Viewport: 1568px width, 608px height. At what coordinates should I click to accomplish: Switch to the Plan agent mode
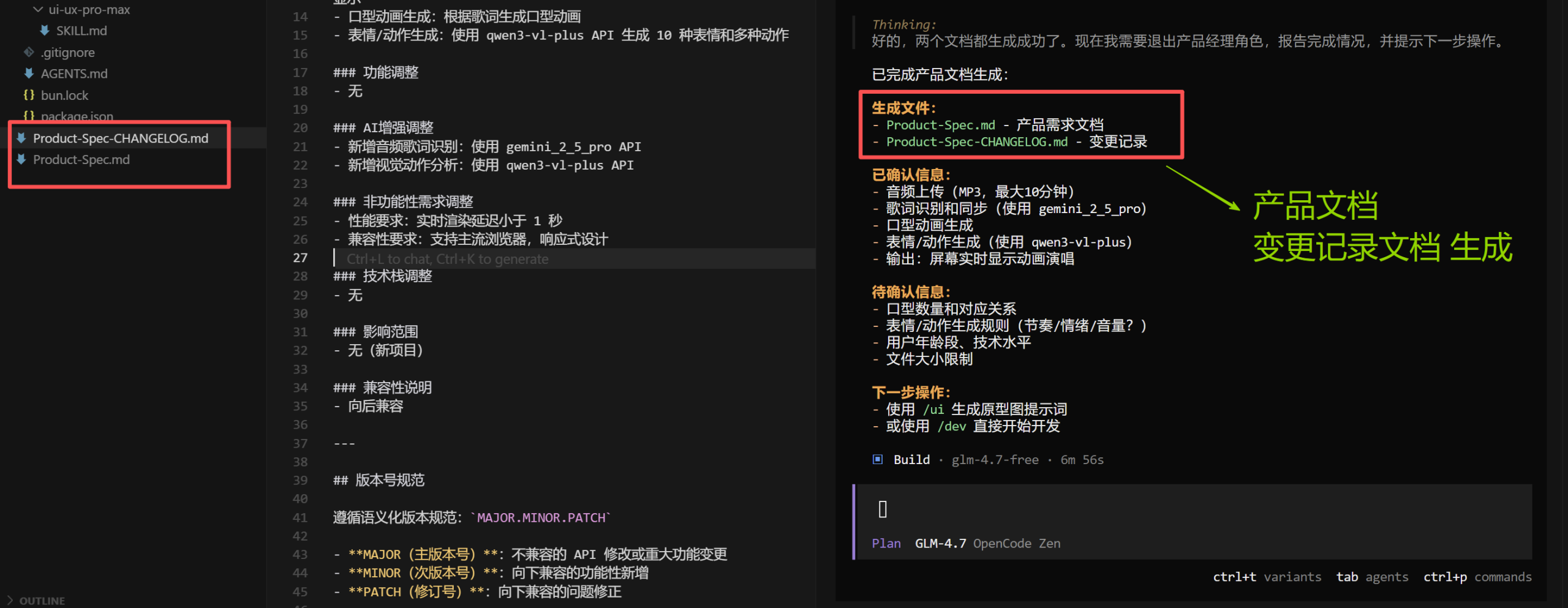tap(886, 543)
